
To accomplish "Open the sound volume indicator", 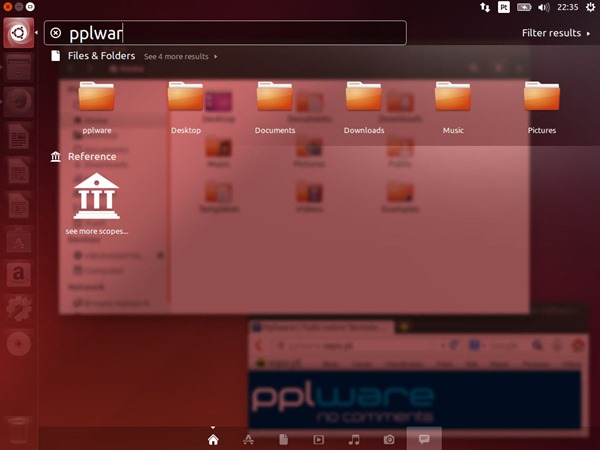I will pos(544,7).
